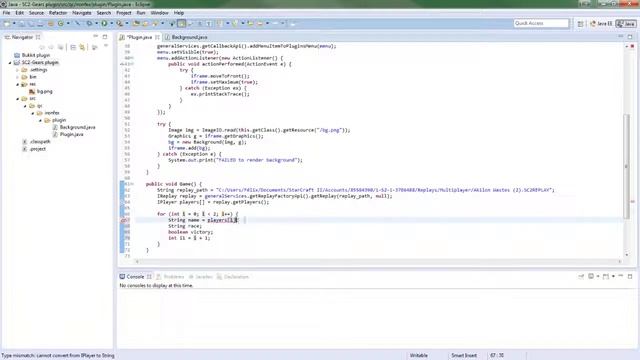Open the Project menu
640x360 pixels.
(124, 13)
